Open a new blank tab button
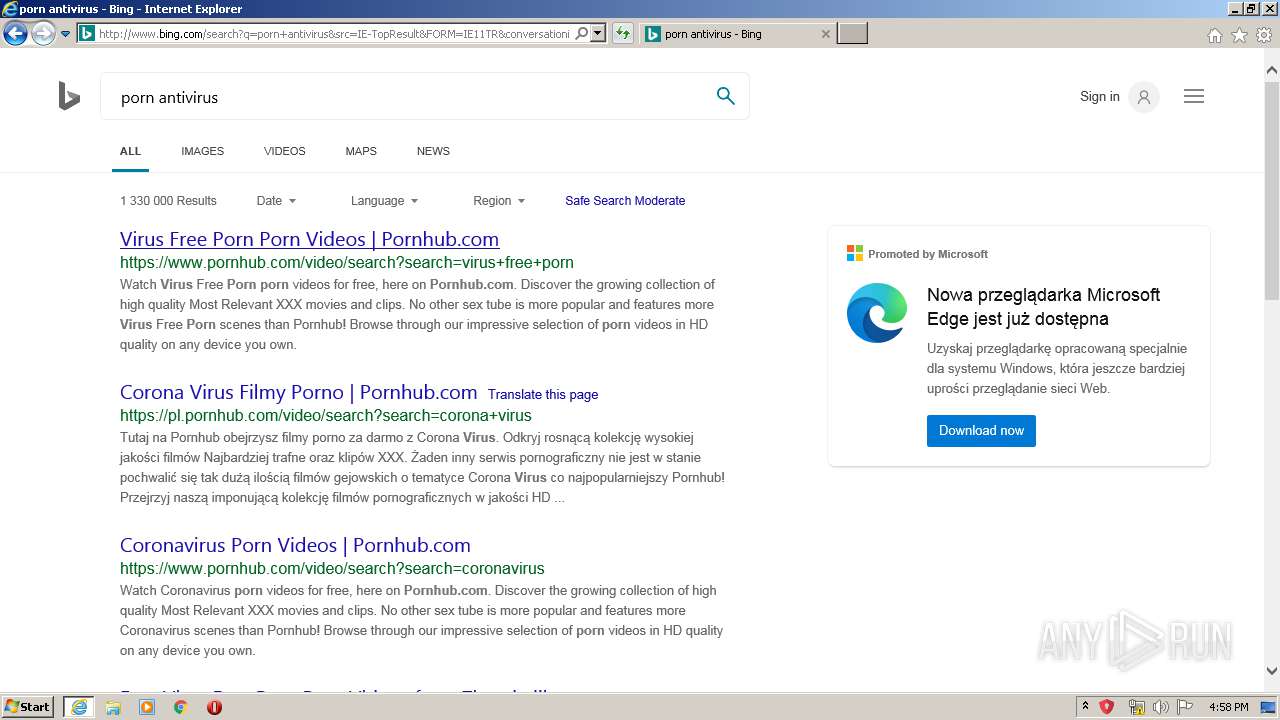The width and height of the screenshot is (1280, 720). point(852,34)
